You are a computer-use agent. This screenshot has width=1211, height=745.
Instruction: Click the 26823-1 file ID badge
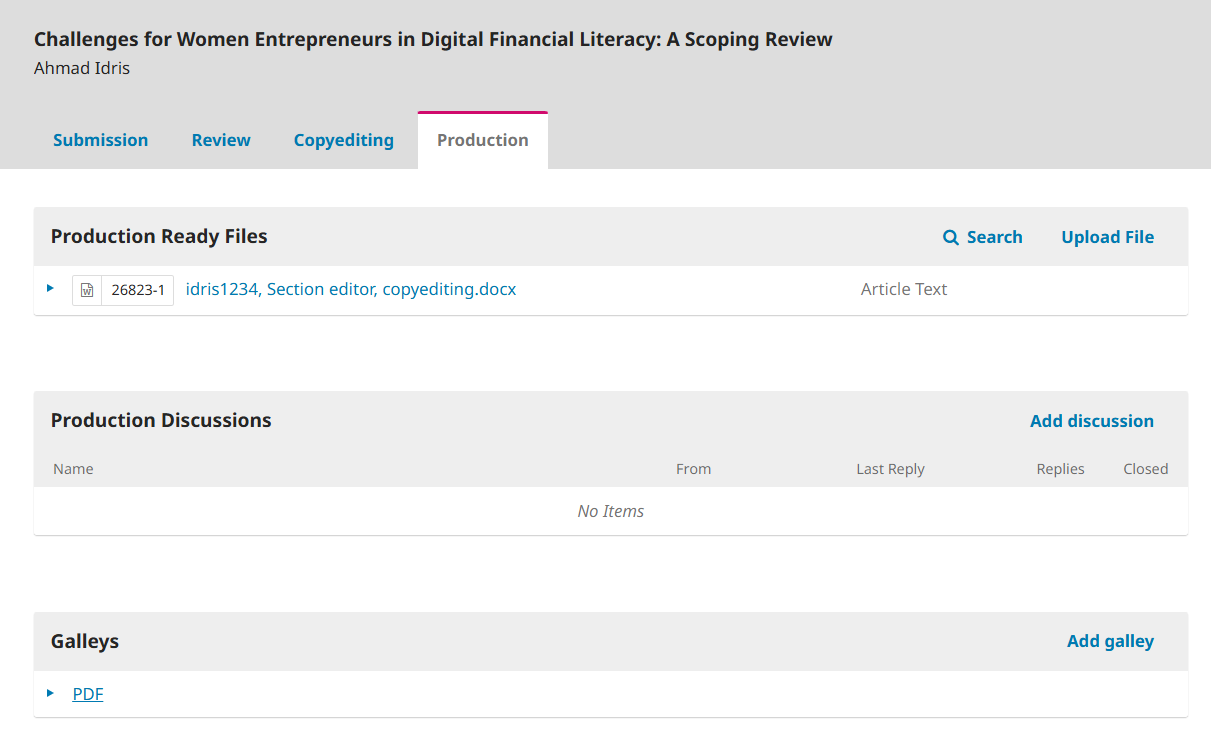click(138, 290)
